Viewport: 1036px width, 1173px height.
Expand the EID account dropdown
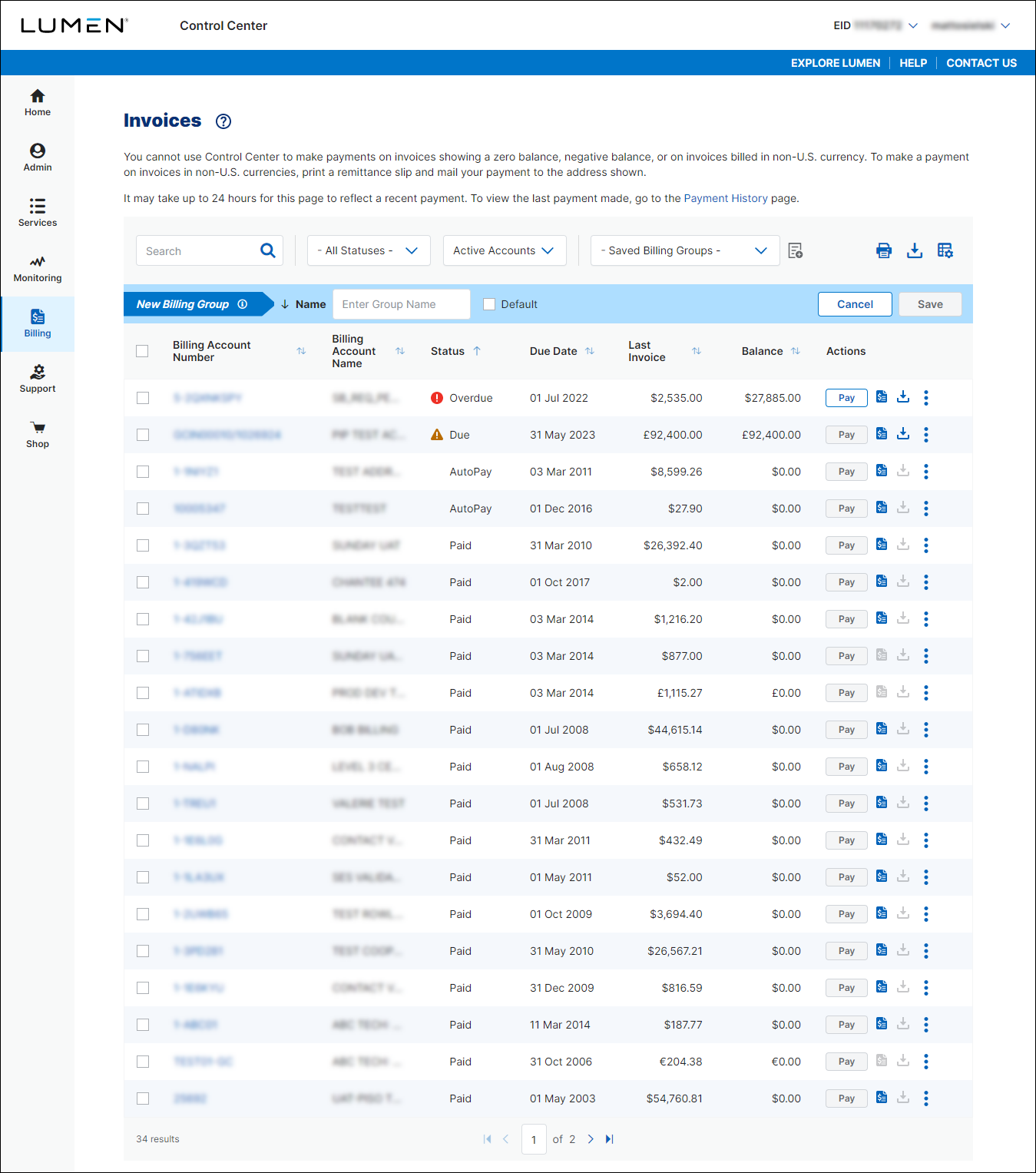[x=913, y=25]
